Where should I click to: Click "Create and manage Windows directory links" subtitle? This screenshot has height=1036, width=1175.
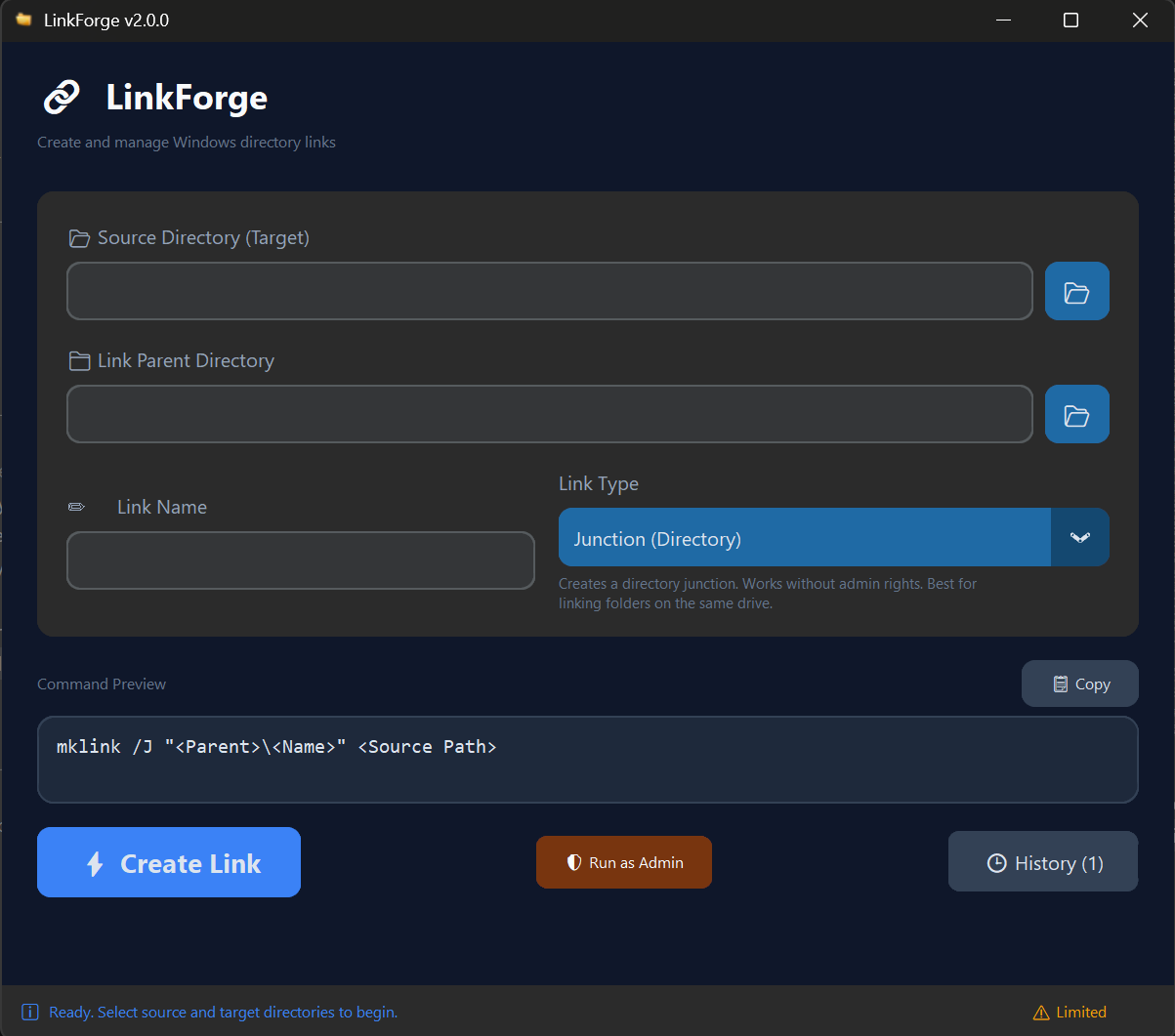[x=187, y=143]
